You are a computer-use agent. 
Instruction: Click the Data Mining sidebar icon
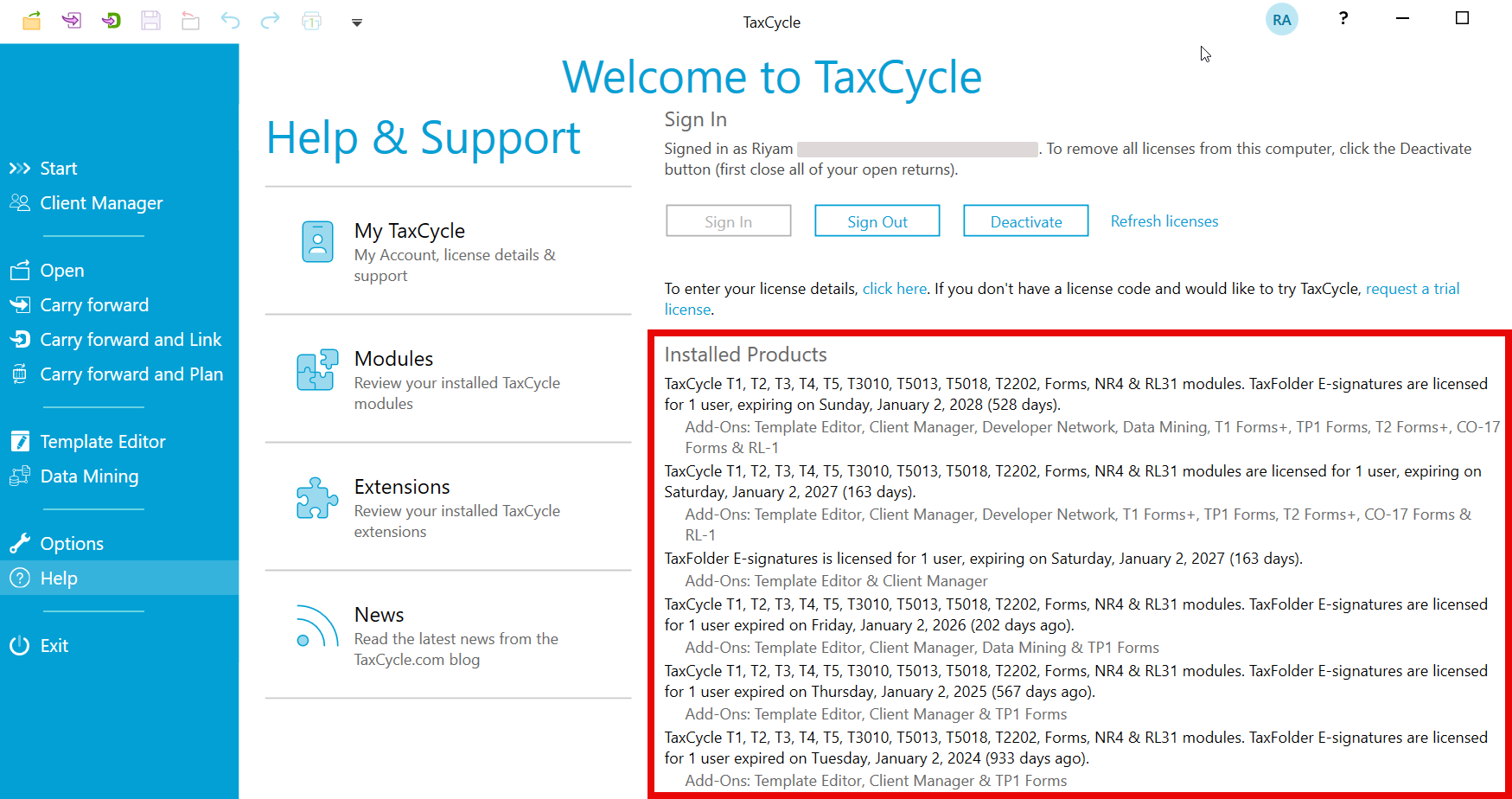coord(20,476)
